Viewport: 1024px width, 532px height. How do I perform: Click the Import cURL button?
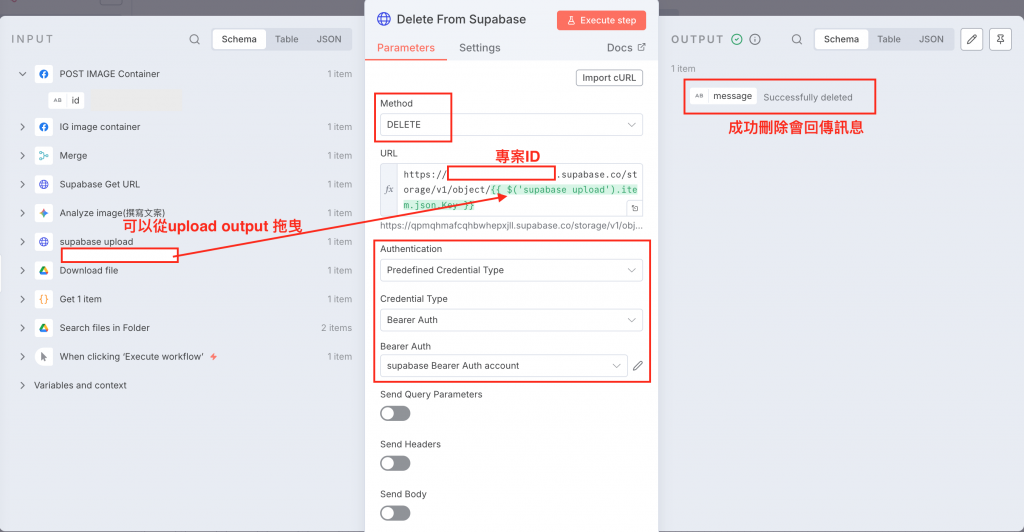(609, 78)
